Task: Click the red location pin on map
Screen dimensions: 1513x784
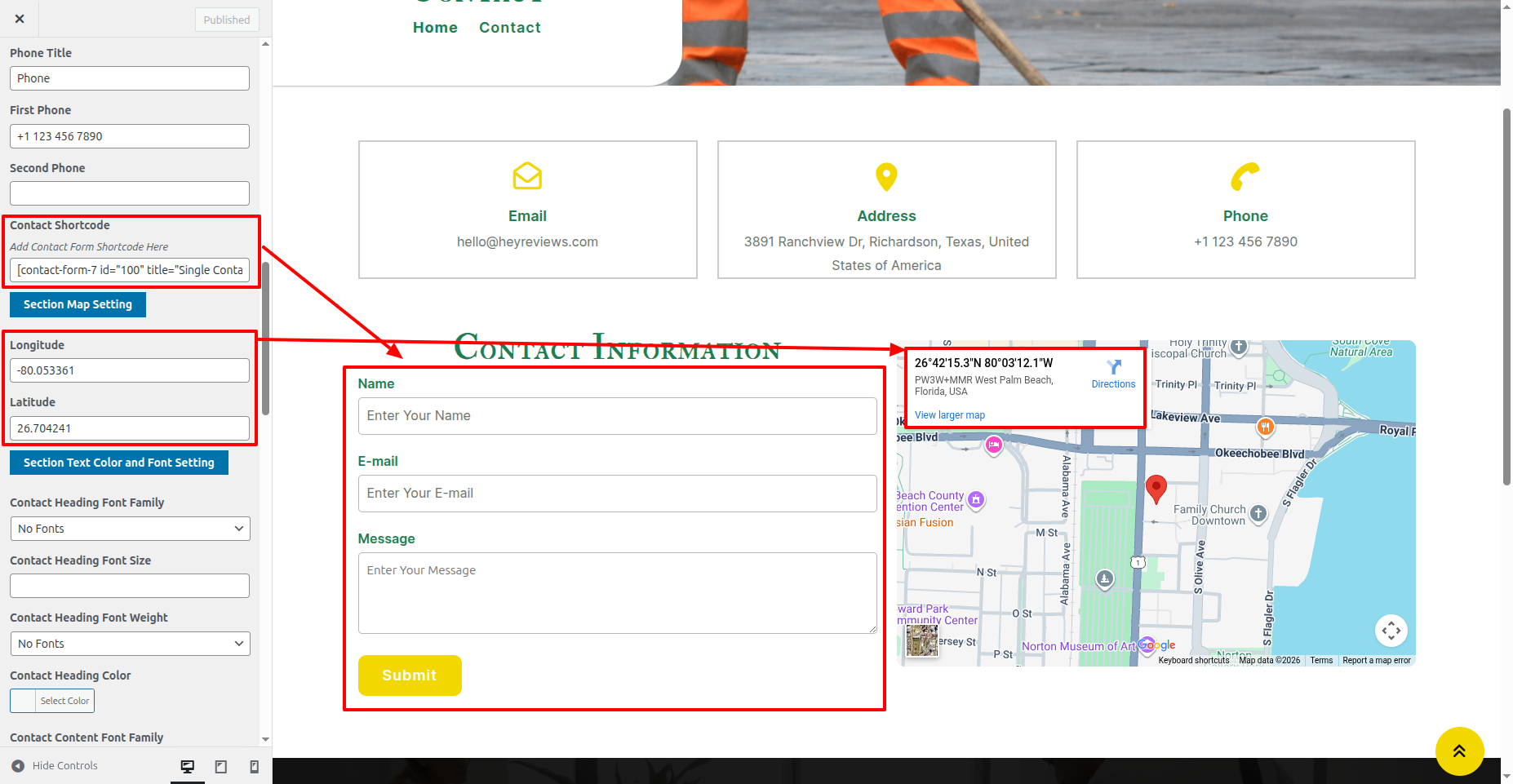Action: tap(1156, 488)
